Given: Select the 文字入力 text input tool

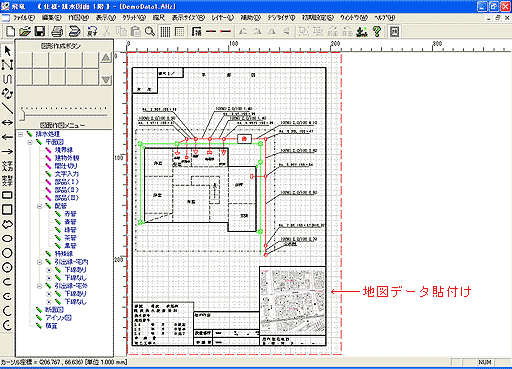Looking at the screenshot, I should pos(7,166).
